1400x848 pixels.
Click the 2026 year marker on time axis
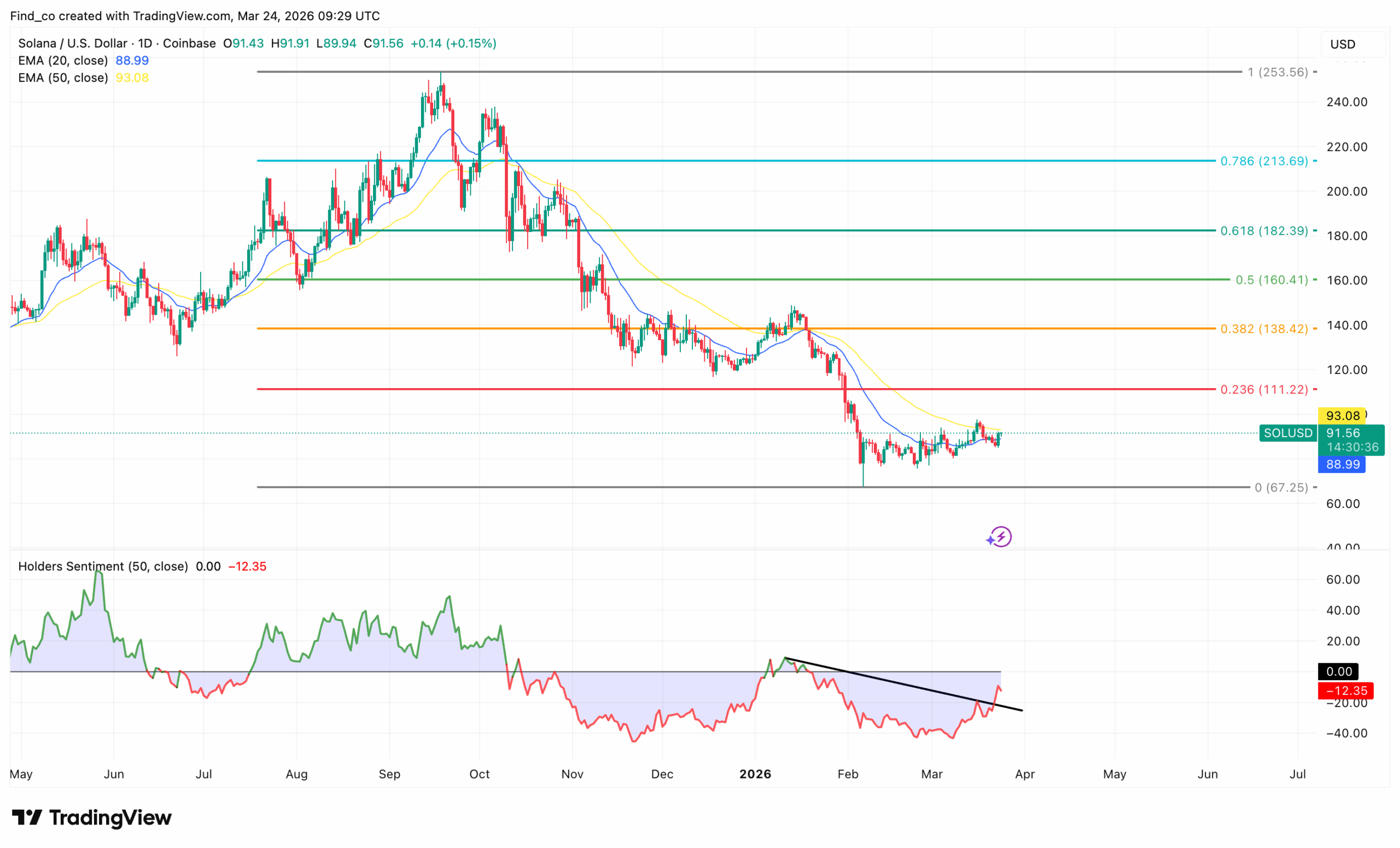tap(755, 774)
